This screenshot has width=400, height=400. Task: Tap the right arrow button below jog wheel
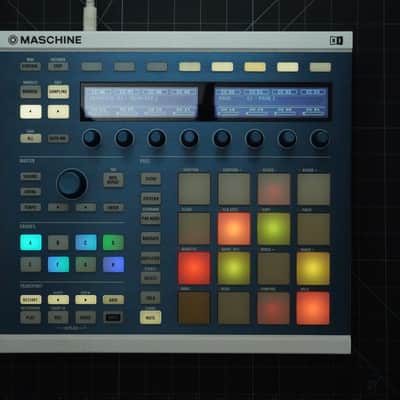86,207
